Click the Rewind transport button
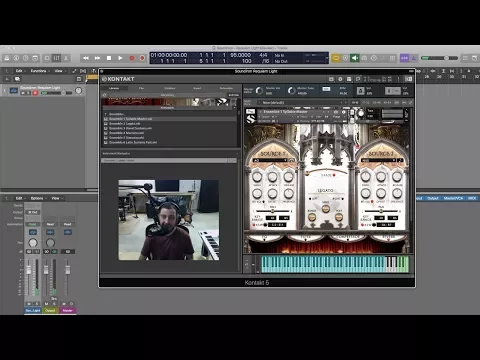 [86, 58]
